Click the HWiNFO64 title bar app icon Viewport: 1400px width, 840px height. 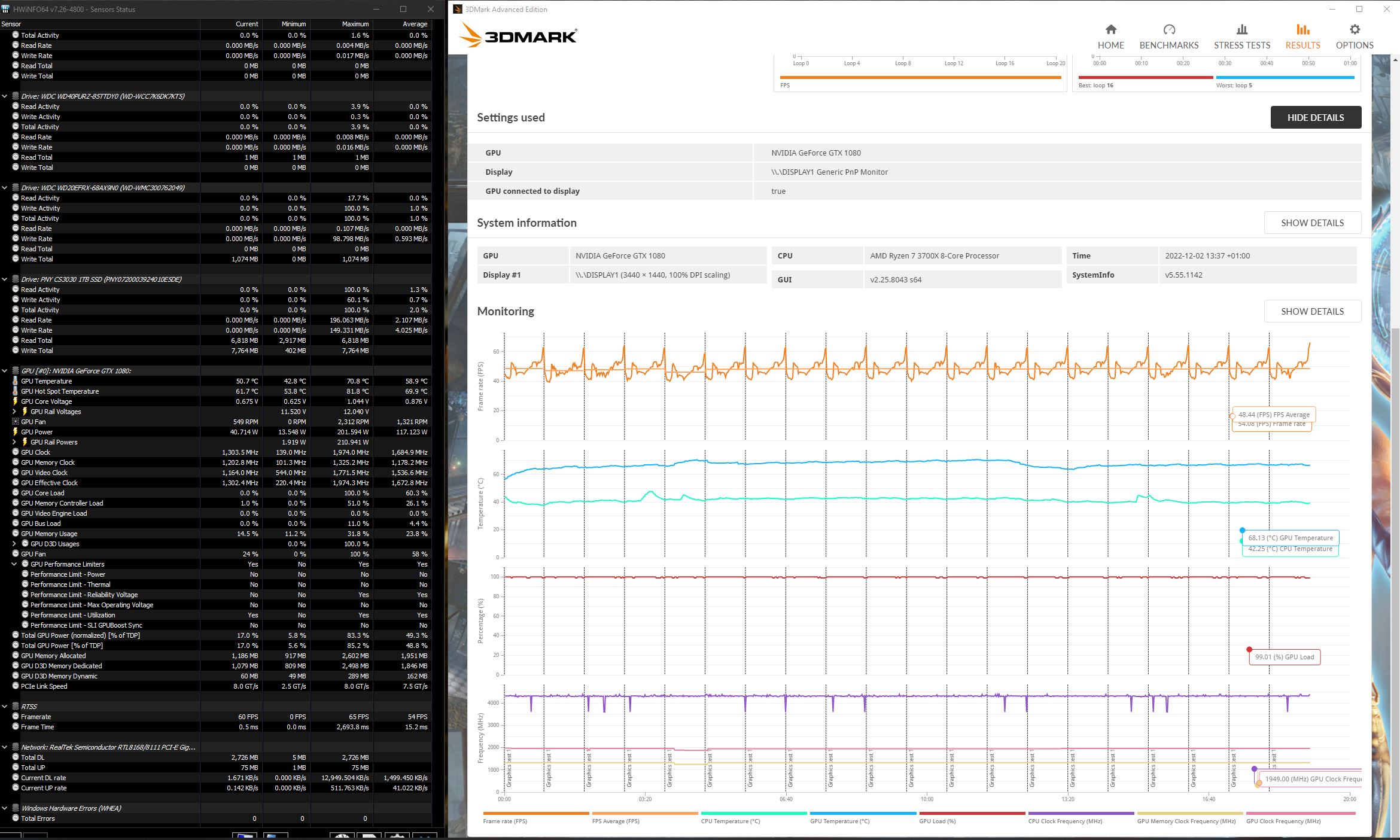click(x=6, y=9)
